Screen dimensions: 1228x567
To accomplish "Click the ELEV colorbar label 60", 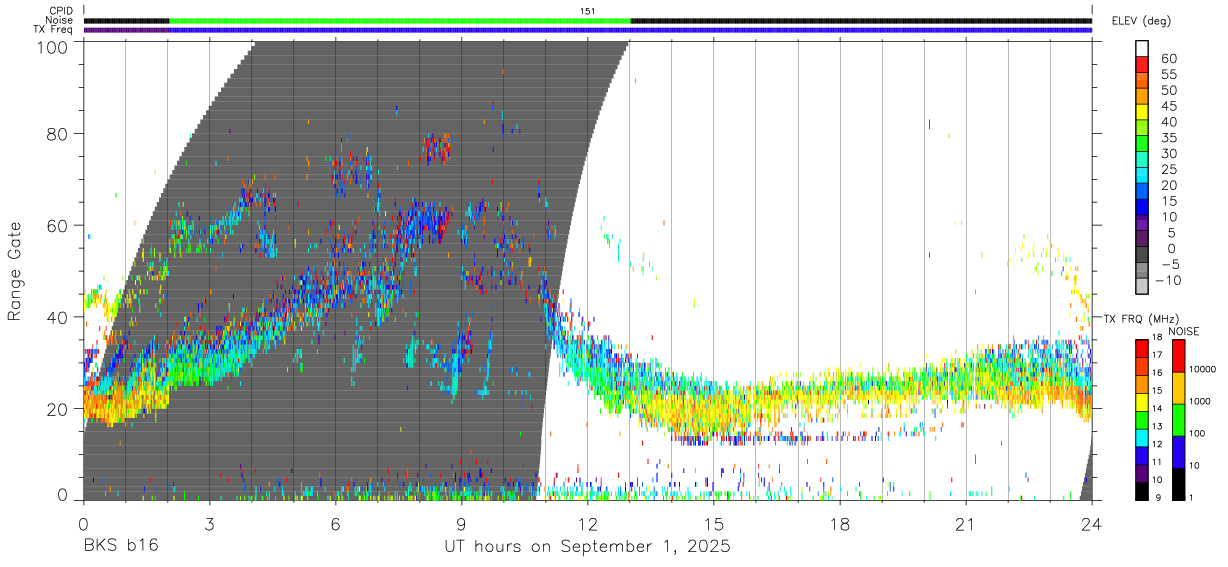I will click(x=1169, y=59).
